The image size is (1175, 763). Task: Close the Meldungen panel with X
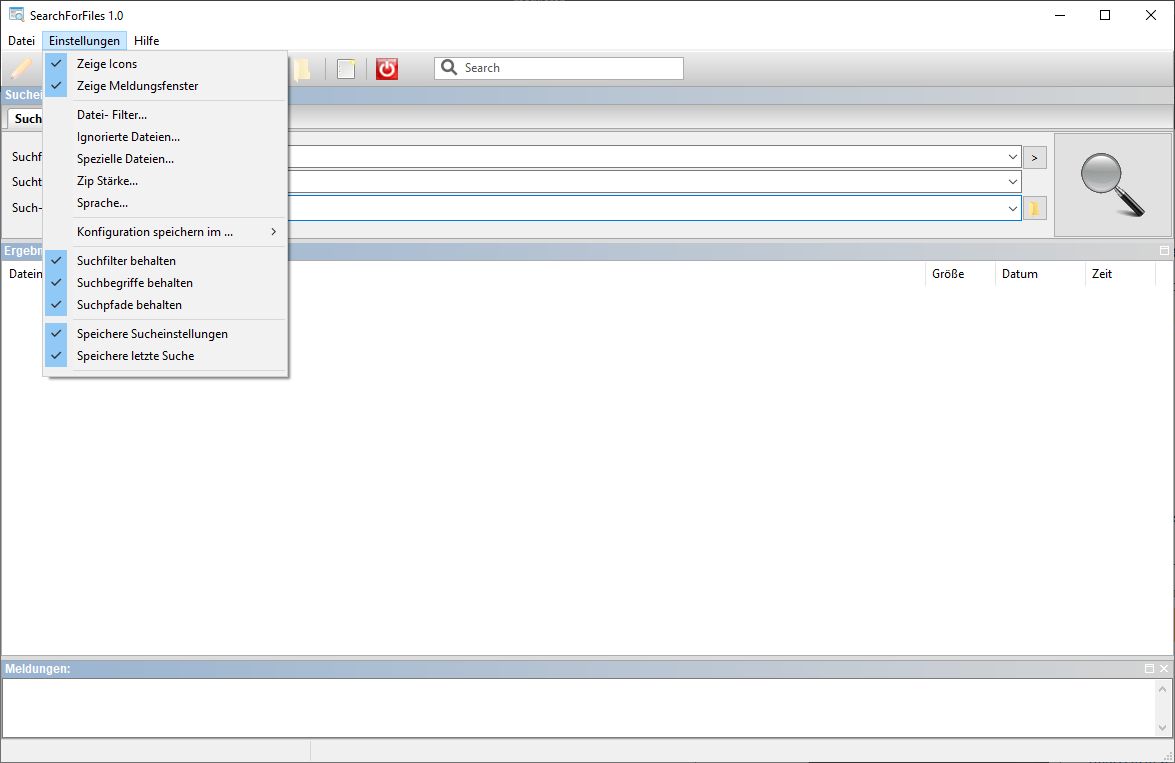click(1164, 668)
